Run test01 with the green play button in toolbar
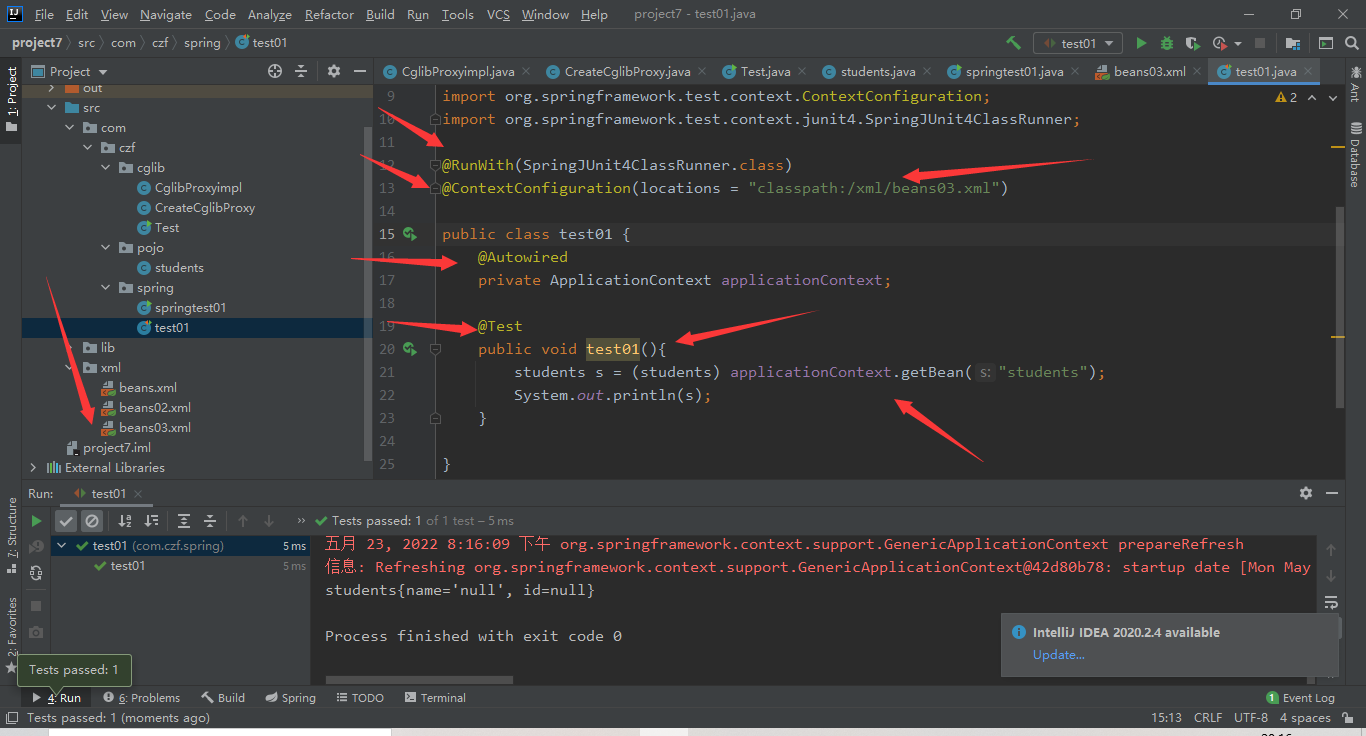Screen dimensions: 1366x736 [1141, 43]
